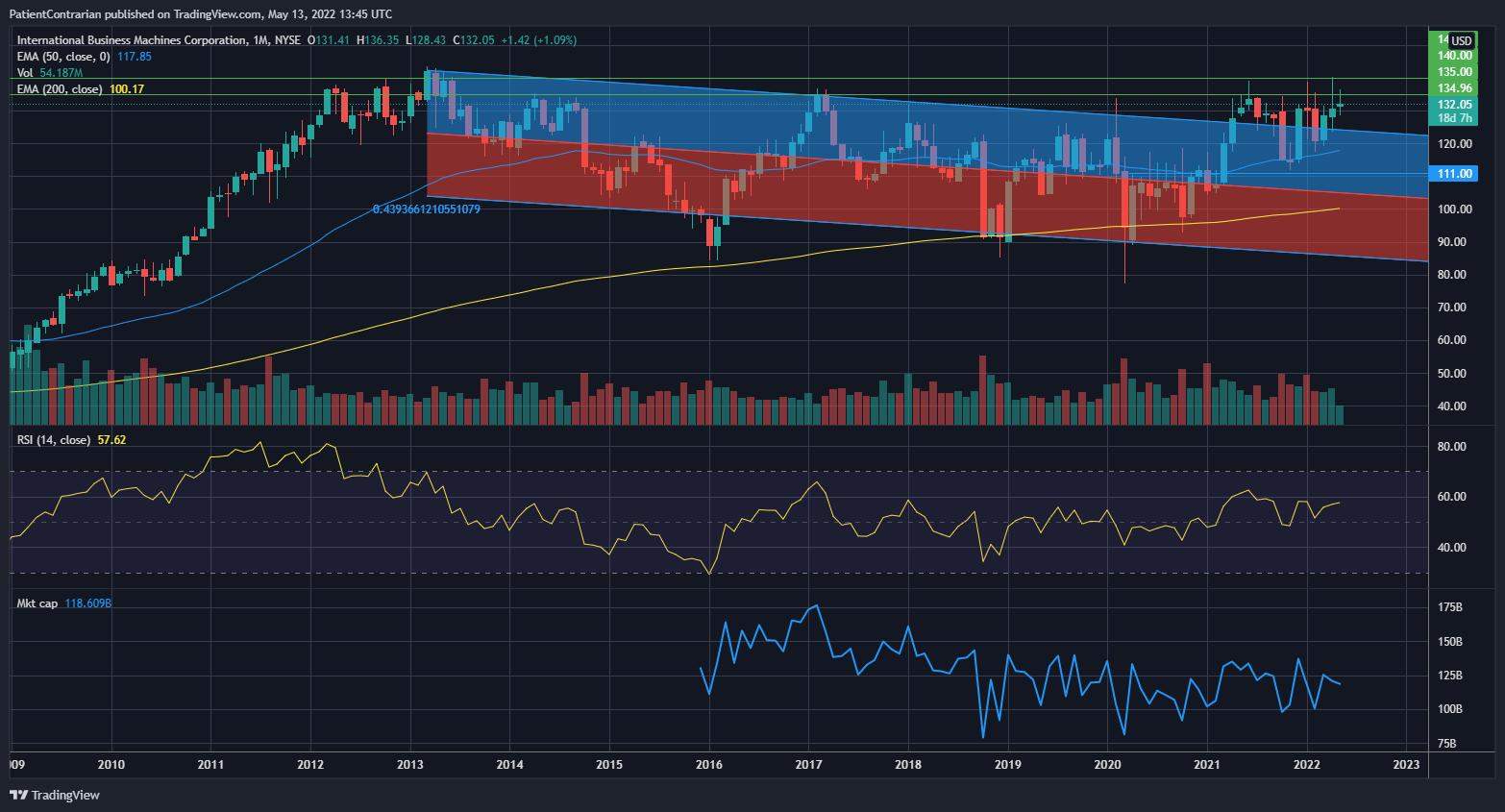The height and width of the screenshot is (812, 1505).
Task: Click the 175B market cap axis label
Action: click(1450, 607)
